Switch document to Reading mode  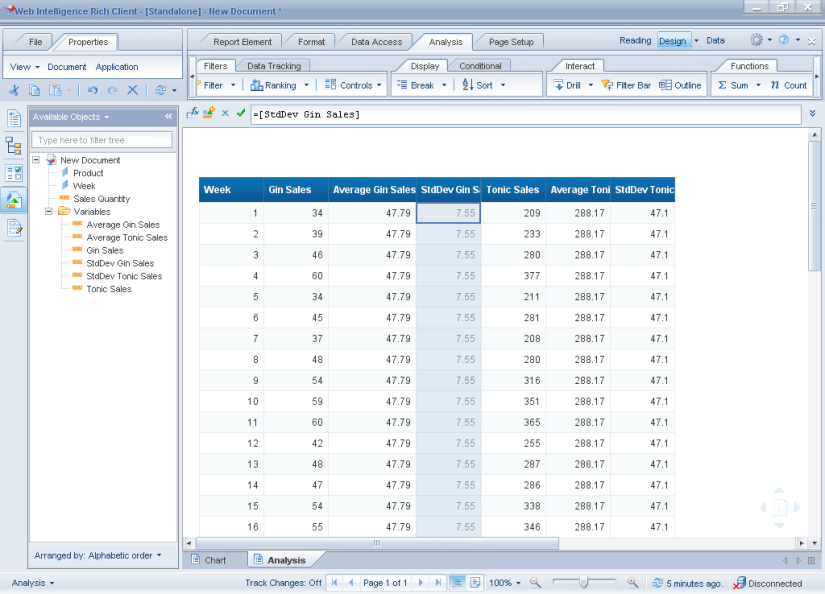pyautogui.click(x=635, y=40)
